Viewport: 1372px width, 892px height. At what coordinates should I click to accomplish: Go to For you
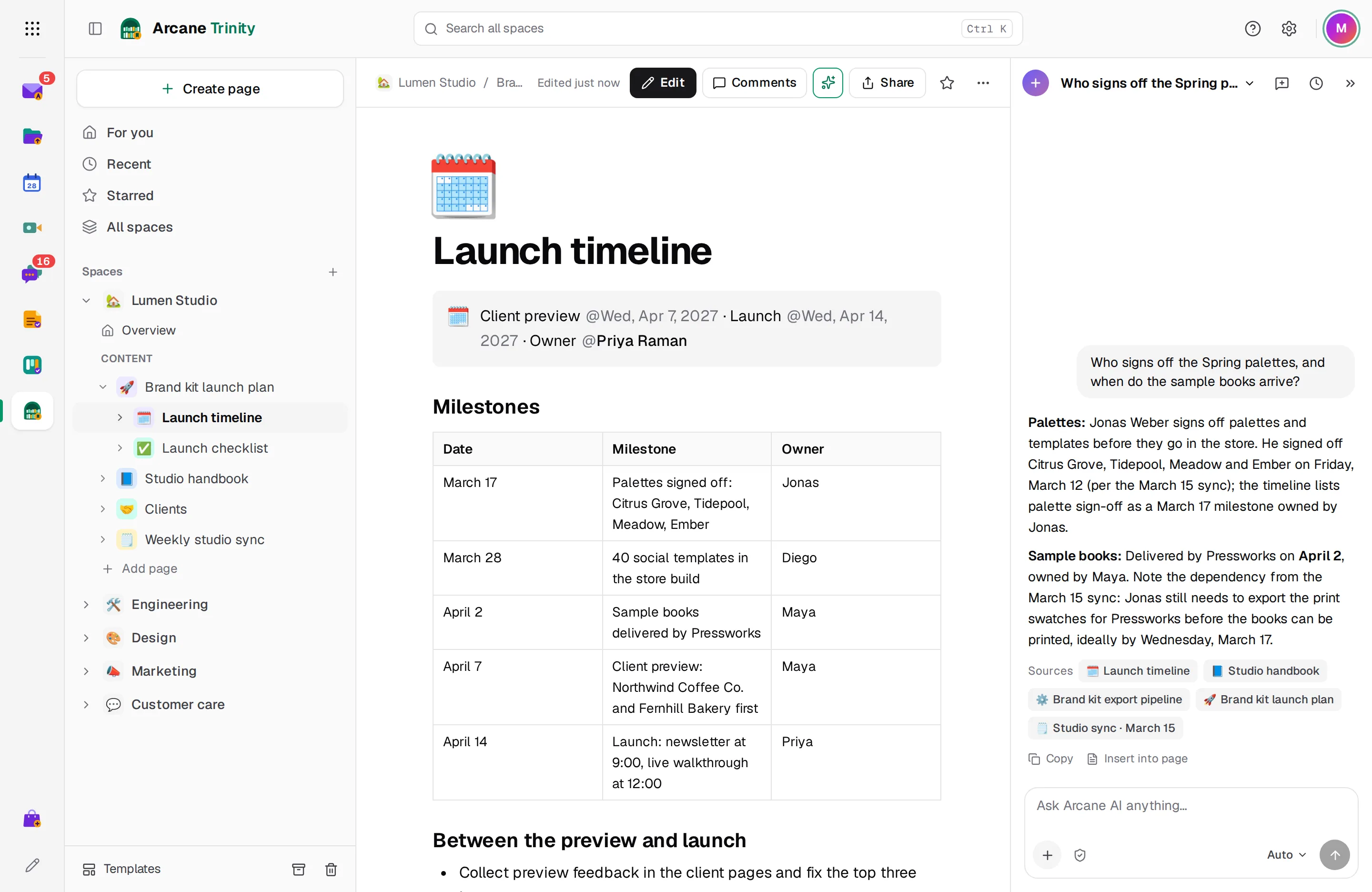[x=210, y=132]
